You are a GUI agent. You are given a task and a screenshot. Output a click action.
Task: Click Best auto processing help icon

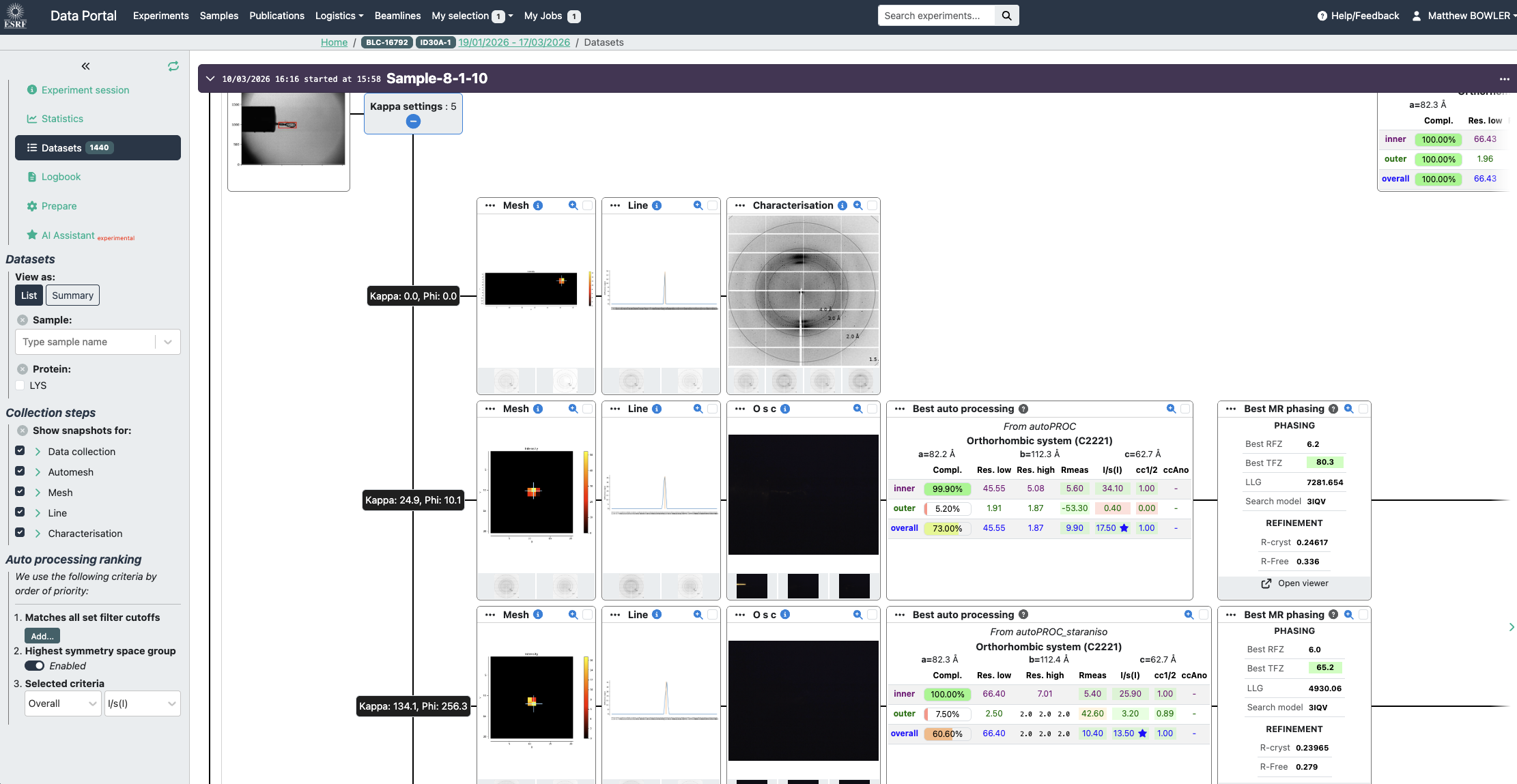click(x=1023, y=409)
